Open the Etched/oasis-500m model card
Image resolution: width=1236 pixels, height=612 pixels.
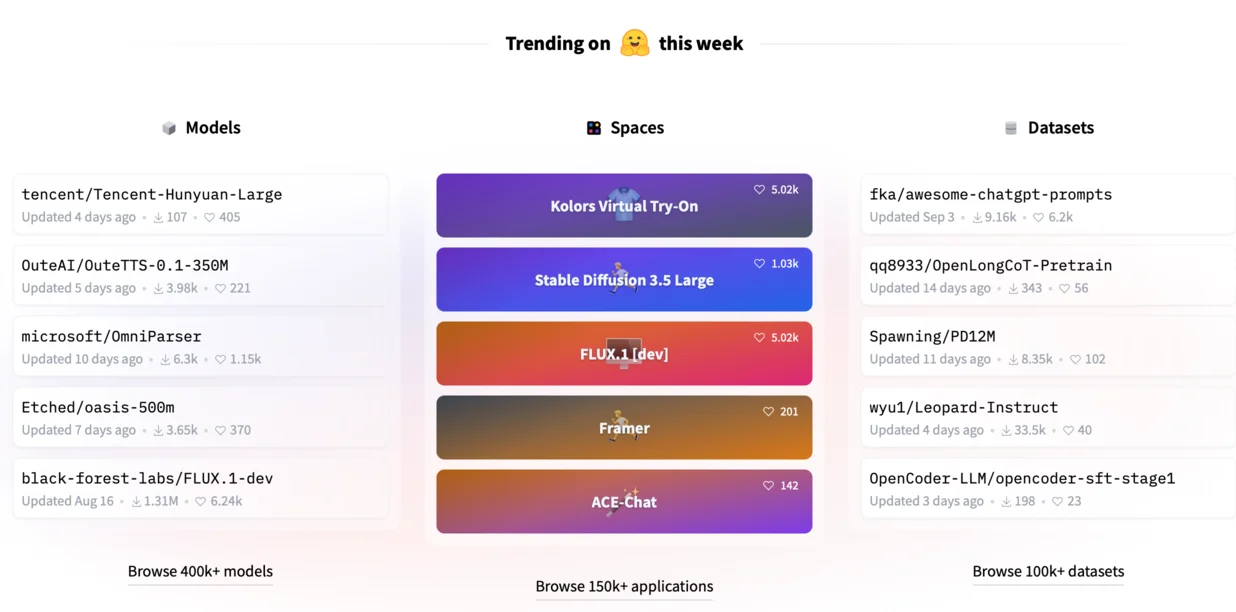tap(98, 408)
